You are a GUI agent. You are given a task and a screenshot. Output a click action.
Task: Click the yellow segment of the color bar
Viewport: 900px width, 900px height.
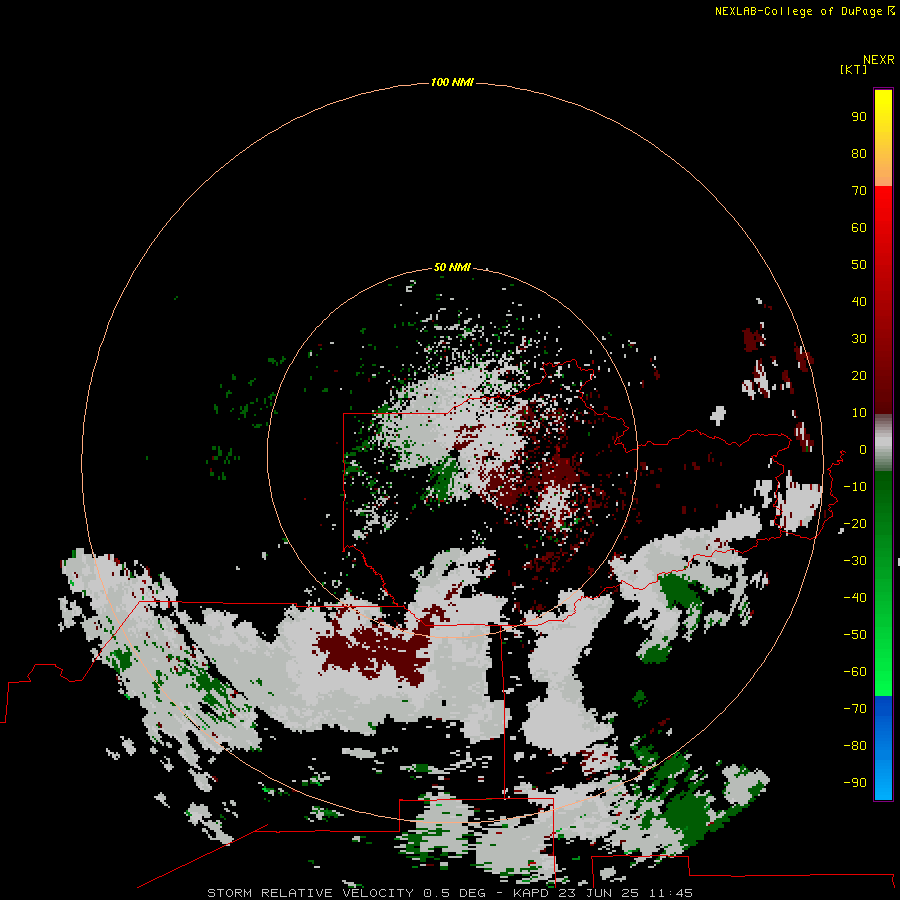point(883,137)
